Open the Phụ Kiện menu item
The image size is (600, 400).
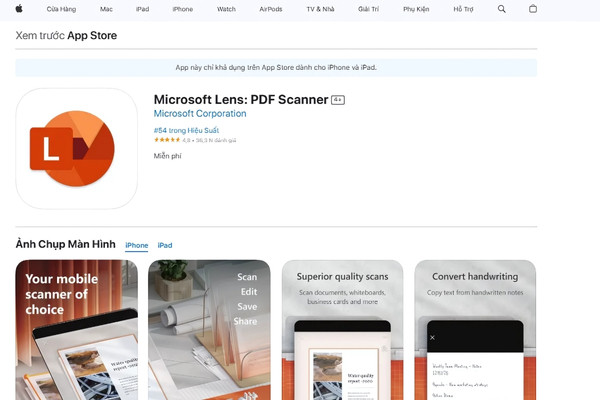click(x=416, y=9)
